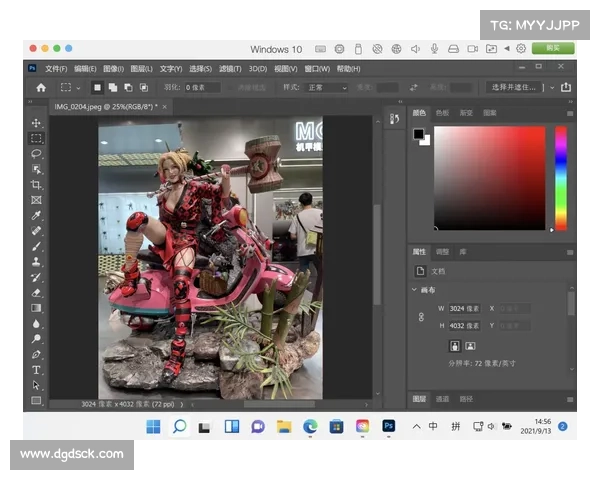Open the Windows Start button

click(153, 427)
